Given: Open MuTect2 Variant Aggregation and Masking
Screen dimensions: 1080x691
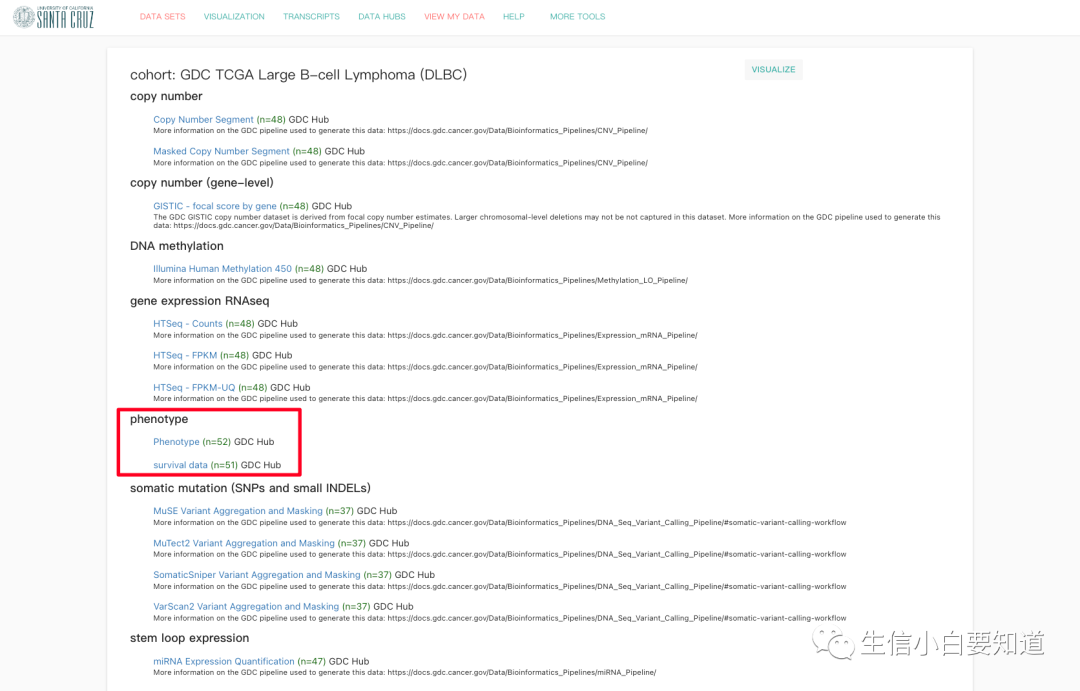Looking at the screenshot, I should pyautogui.click(x=244, y=544).
